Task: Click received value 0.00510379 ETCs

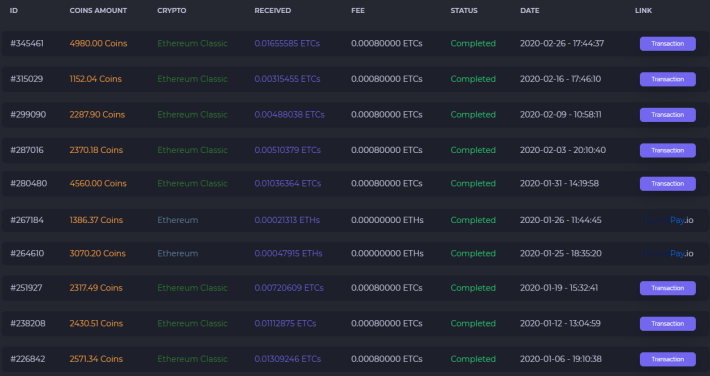Action: click(x=288, y=150)
